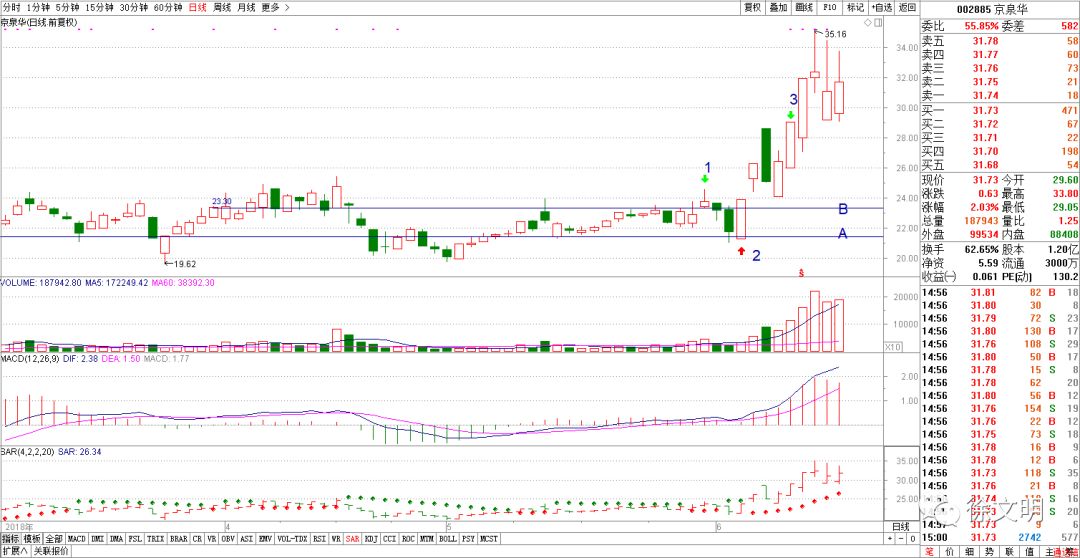Click the 京泉华(日线,前复权) chart title
This screenshot has height=558, width=1080.
click(x=39, y=23)
